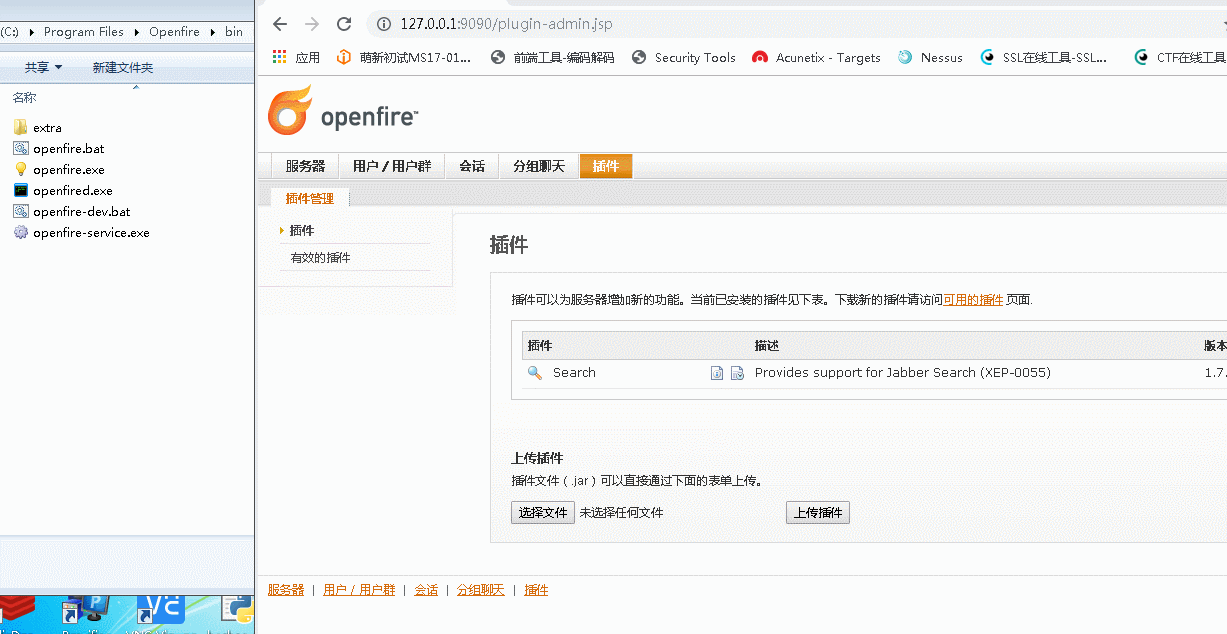Viewport: 1227px width, 634px height.
Task: Select the openfire.exe lightbulb icon
Action: (x=21, y=170)
